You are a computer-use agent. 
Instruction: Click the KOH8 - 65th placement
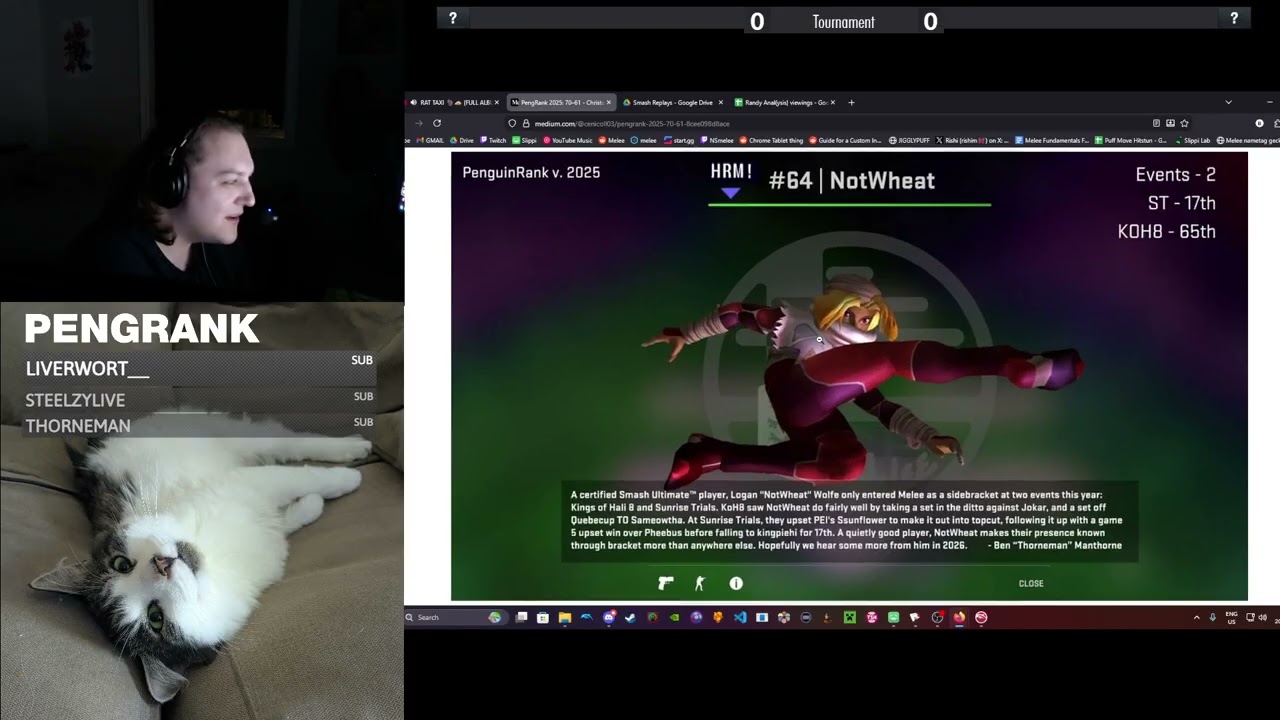pos(1166,231)
